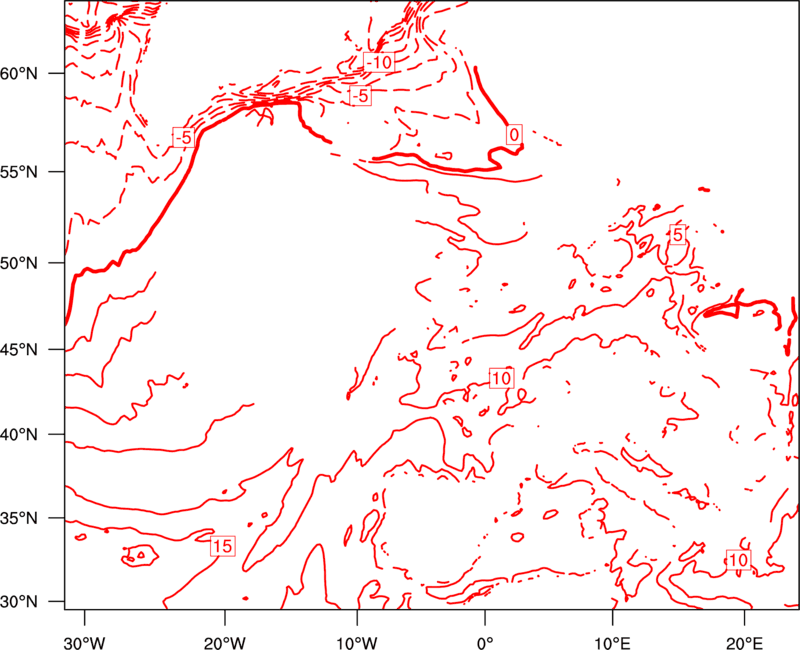This screenshot has height=650, width=800.
Task: Click the 40°N latitude axis label
Action: tap(19, 435)
